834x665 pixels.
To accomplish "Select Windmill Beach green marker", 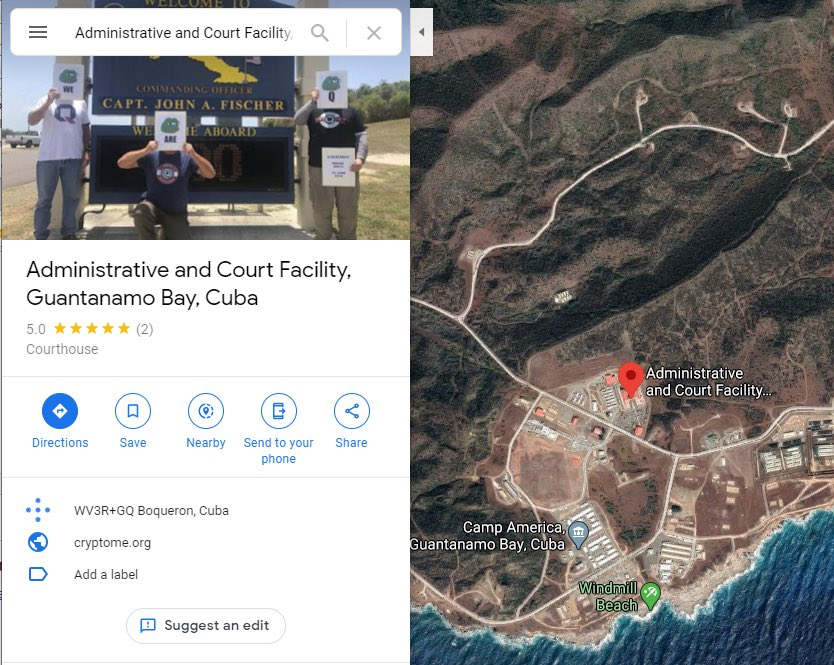I will (650, 595).
